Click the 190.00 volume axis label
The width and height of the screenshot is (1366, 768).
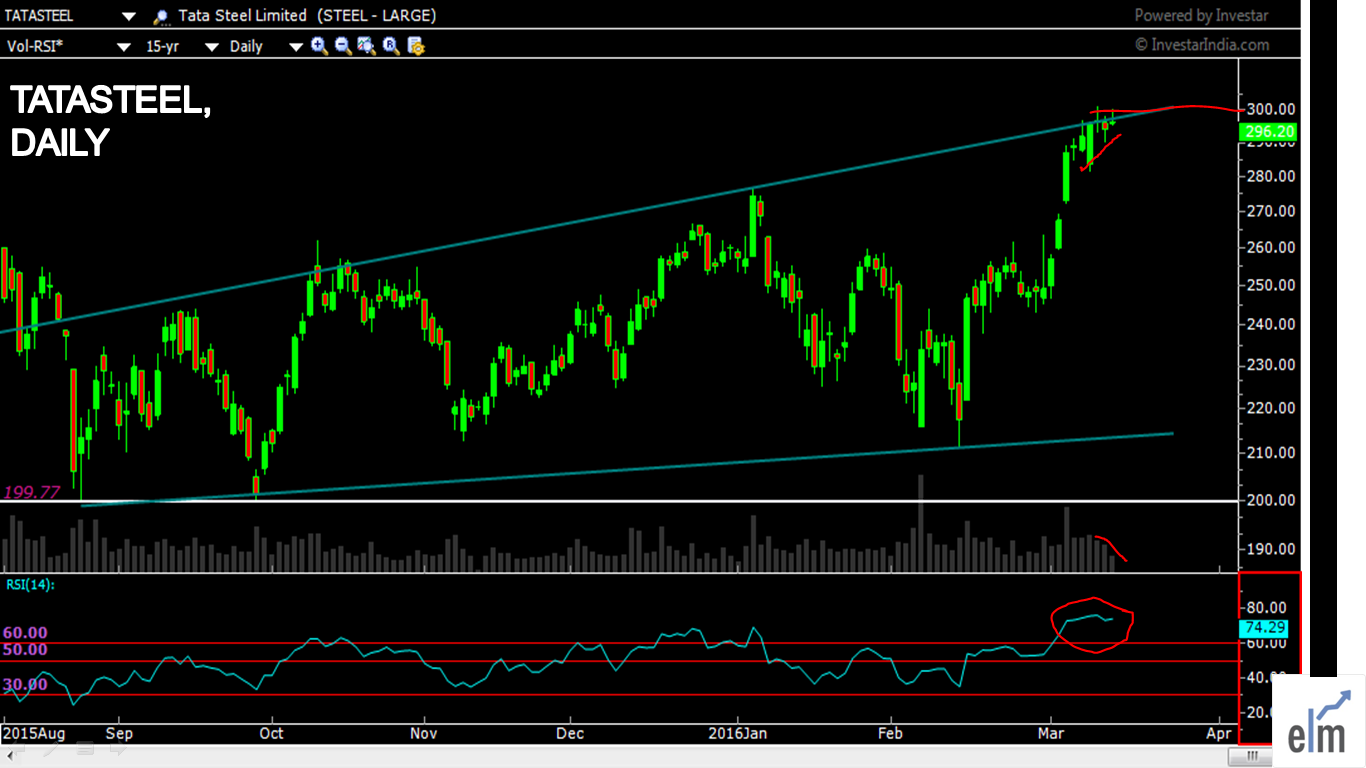coord(1270,549)
